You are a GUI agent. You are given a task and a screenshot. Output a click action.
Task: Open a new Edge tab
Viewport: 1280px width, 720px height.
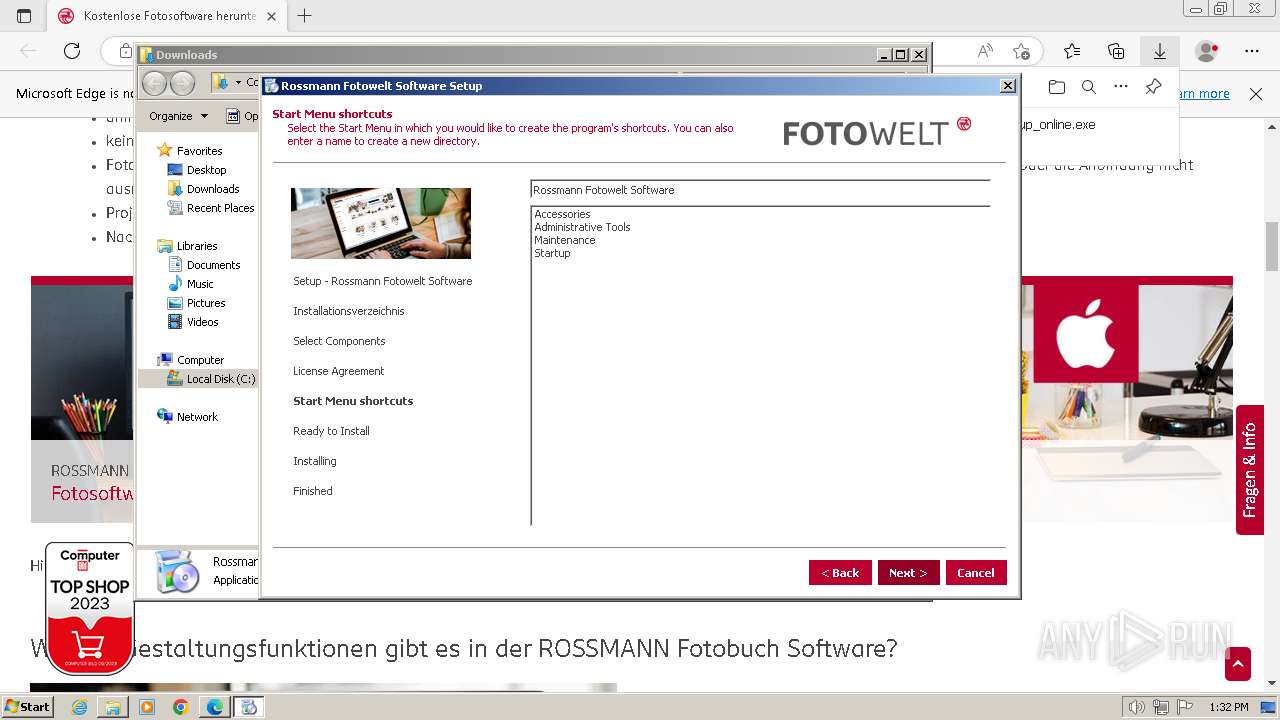coord(305,16)
